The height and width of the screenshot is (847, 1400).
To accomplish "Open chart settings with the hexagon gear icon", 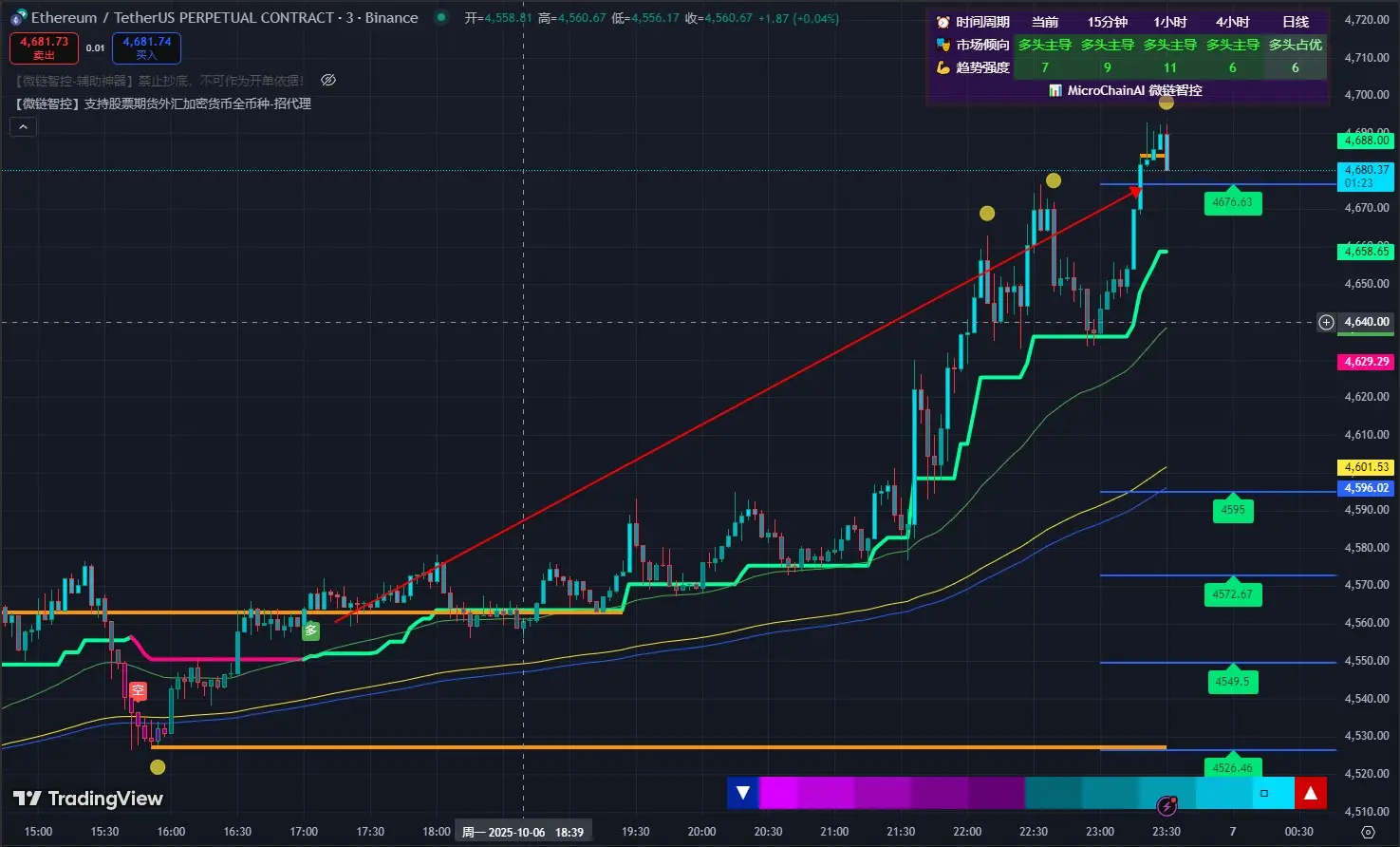I will coord(1368,832).
